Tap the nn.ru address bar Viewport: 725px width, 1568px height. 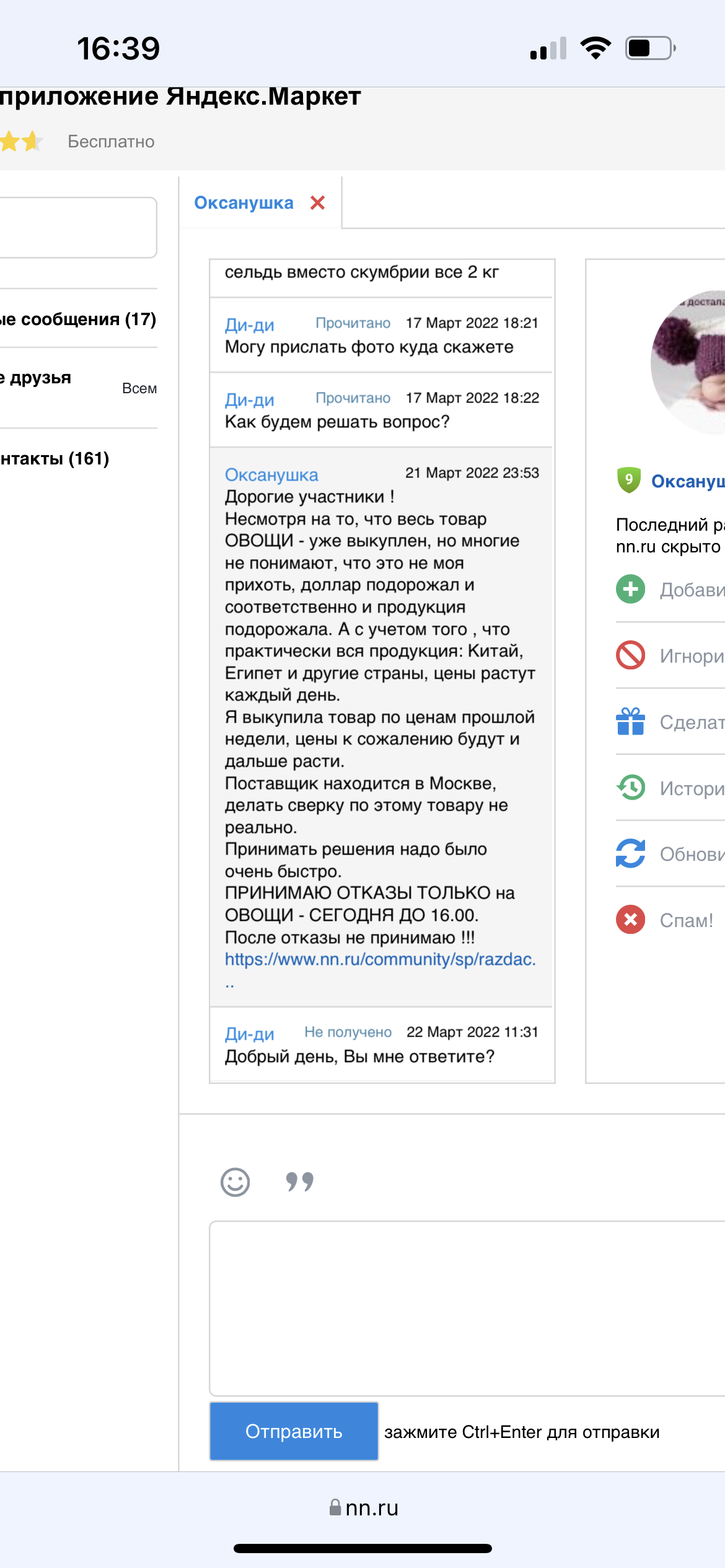tap(364, 1508)
